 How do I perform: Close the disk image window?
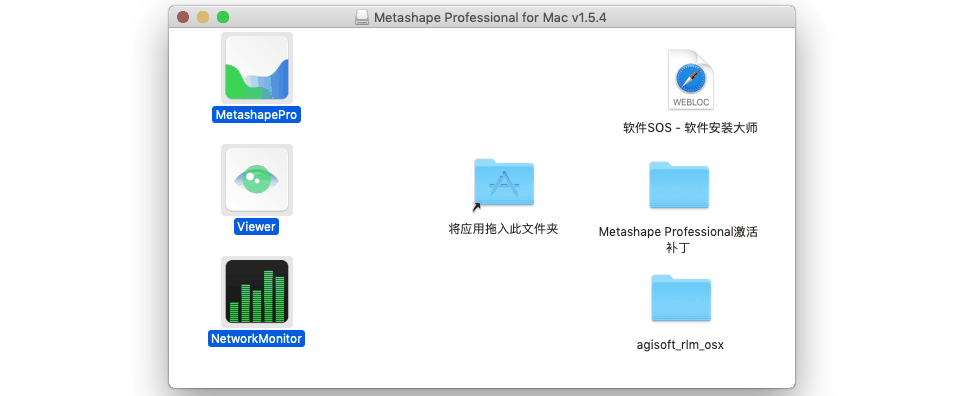pyautogui.click(x=183, y=17)
